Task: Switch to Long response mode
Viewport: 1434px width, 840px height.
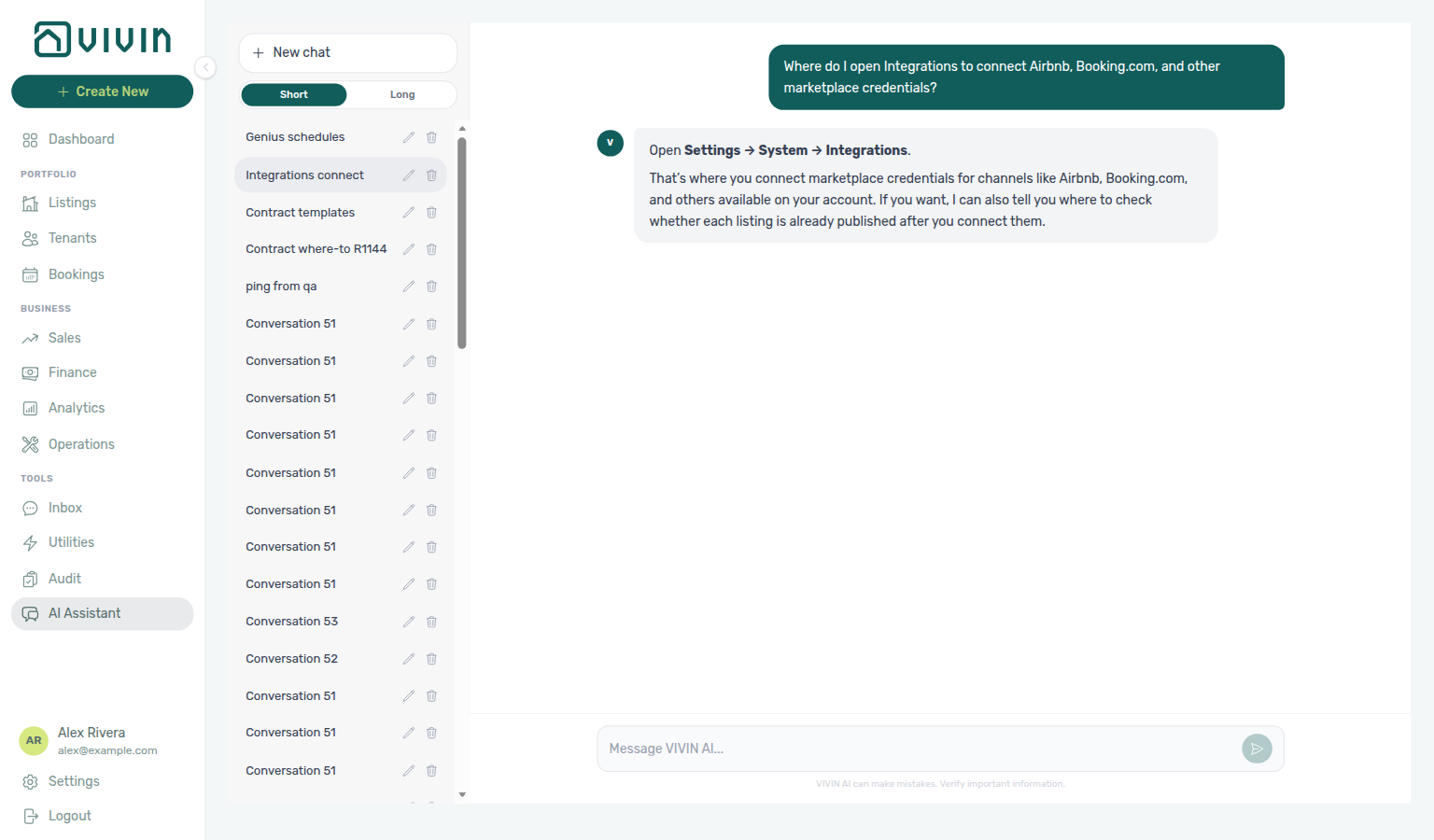Action: pos(402,94)
